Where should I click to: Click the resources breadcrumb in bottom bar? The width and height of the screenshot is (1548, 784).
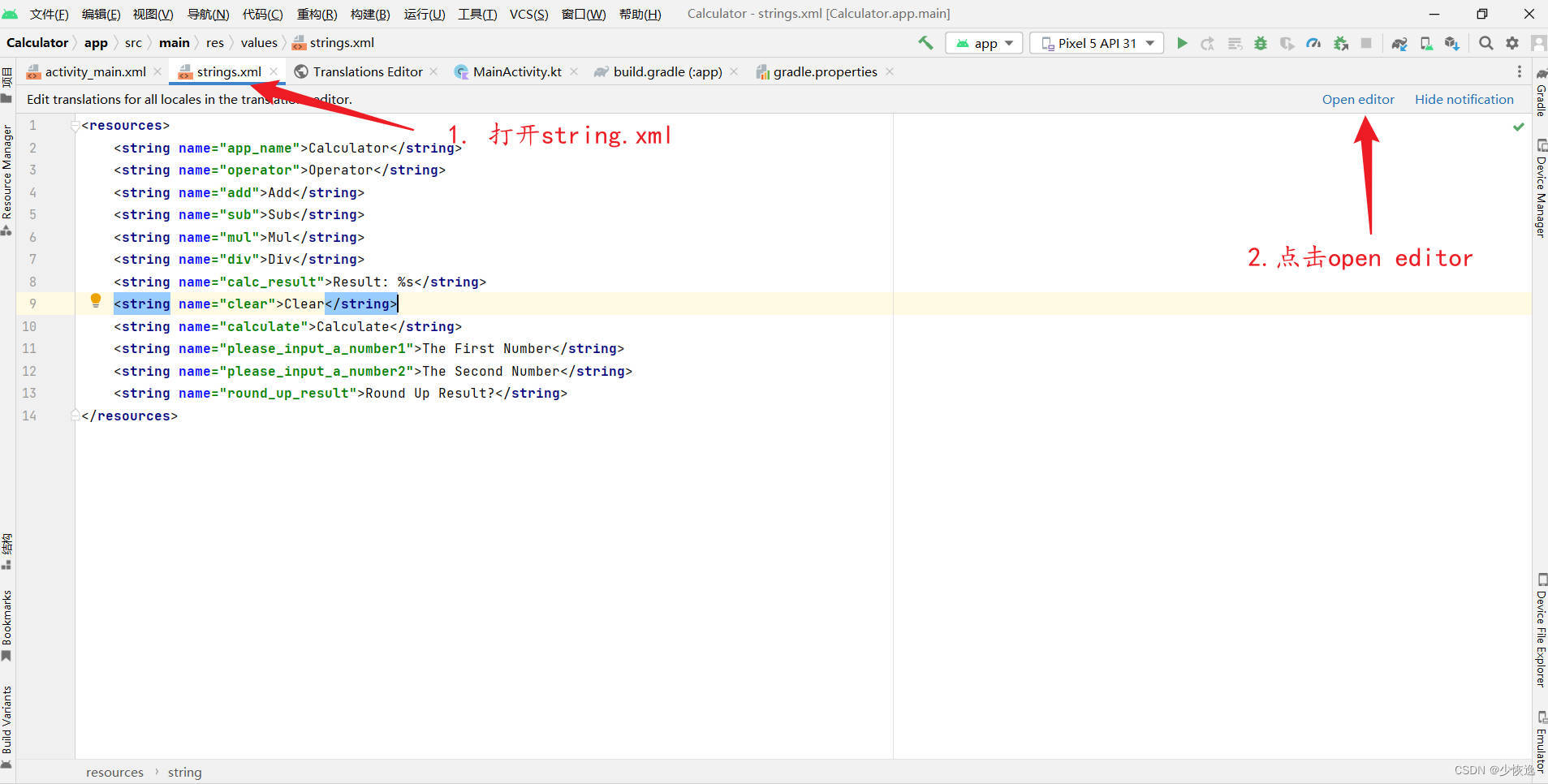(114, 772)
